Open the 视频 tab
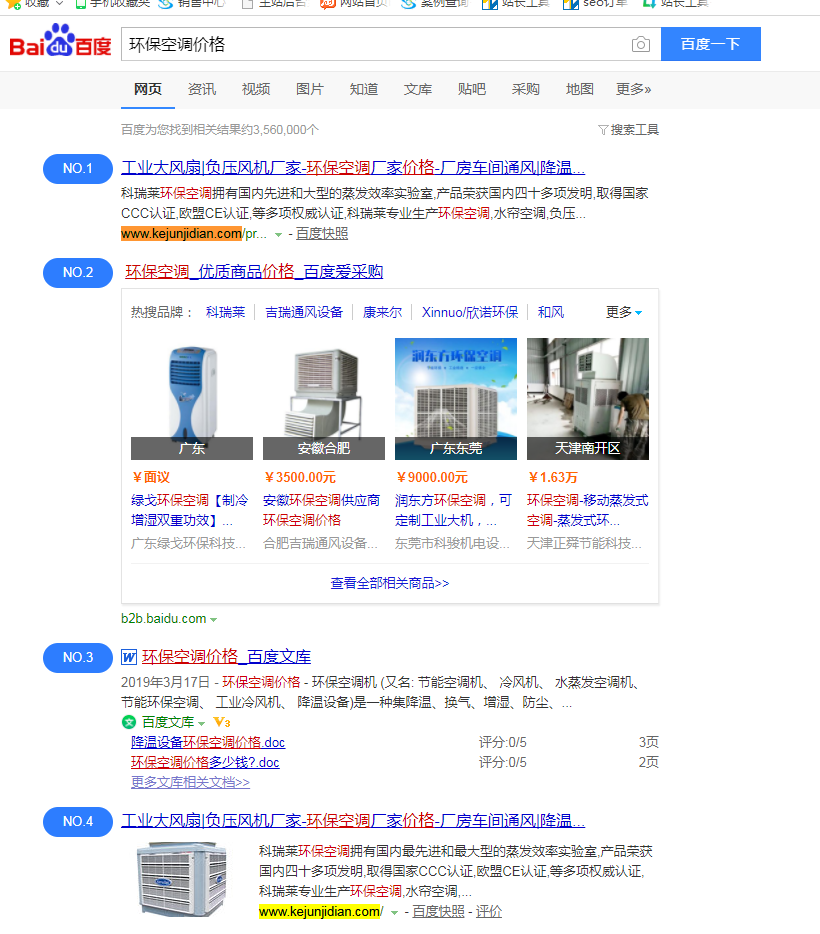The image size is (820, 934). [x=256, y=89]
